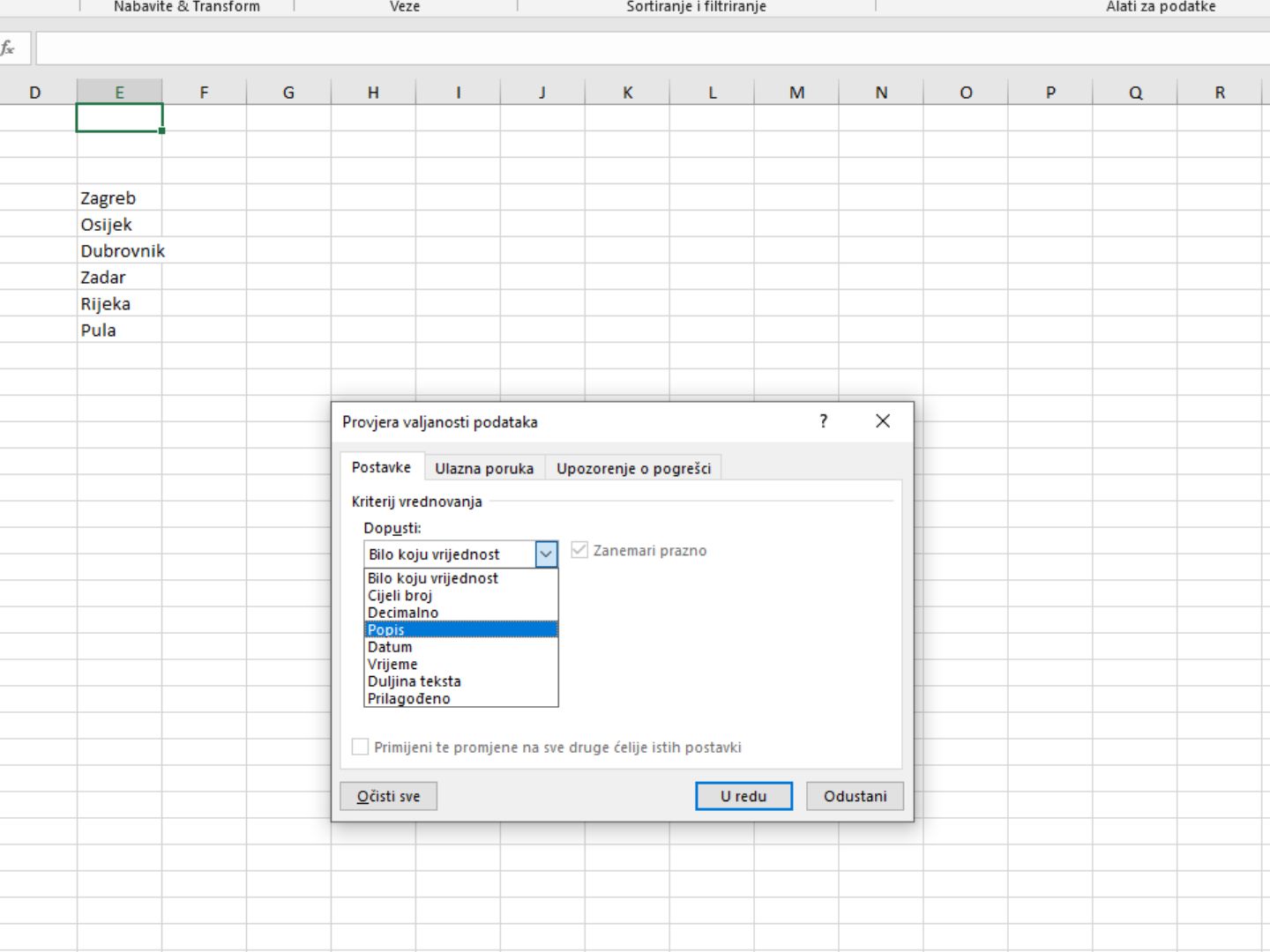Choose Decimalno validation option
Screen dimensions: 1270x952
click(x=460, y=613)
